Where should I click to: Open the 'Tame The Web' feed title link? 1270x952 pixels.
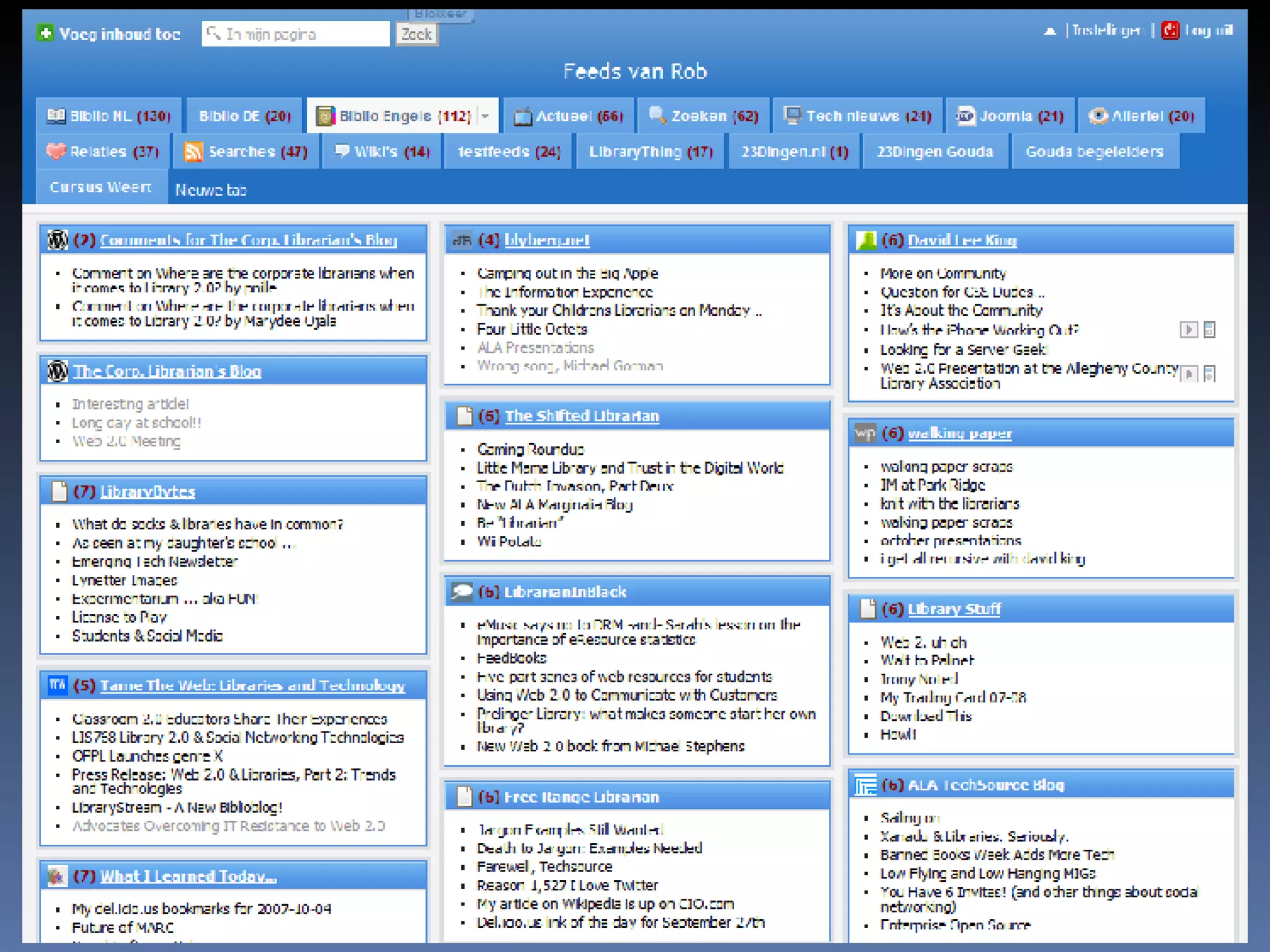[252, 685]
